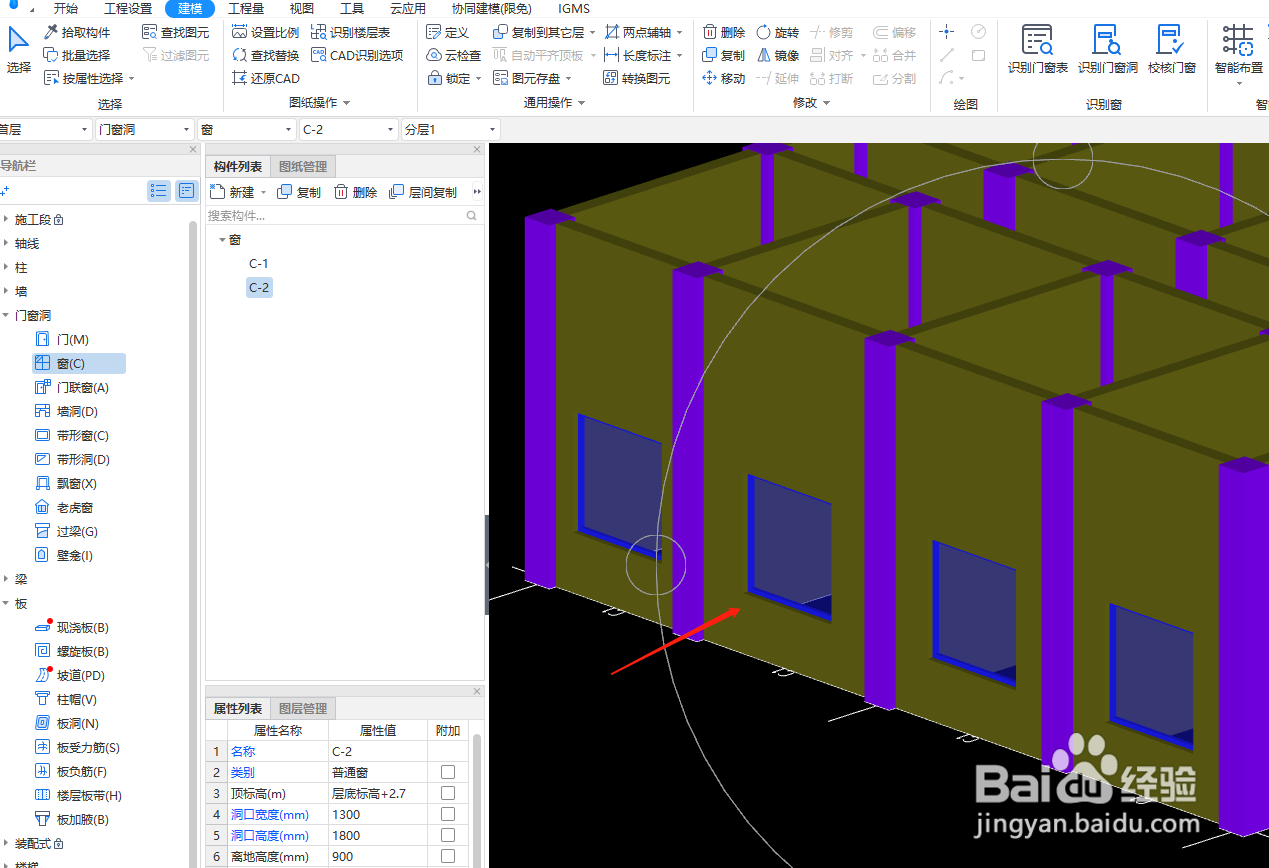
Task: Click the 批量选择 batch select tool
Action: (x=77, y=55)
